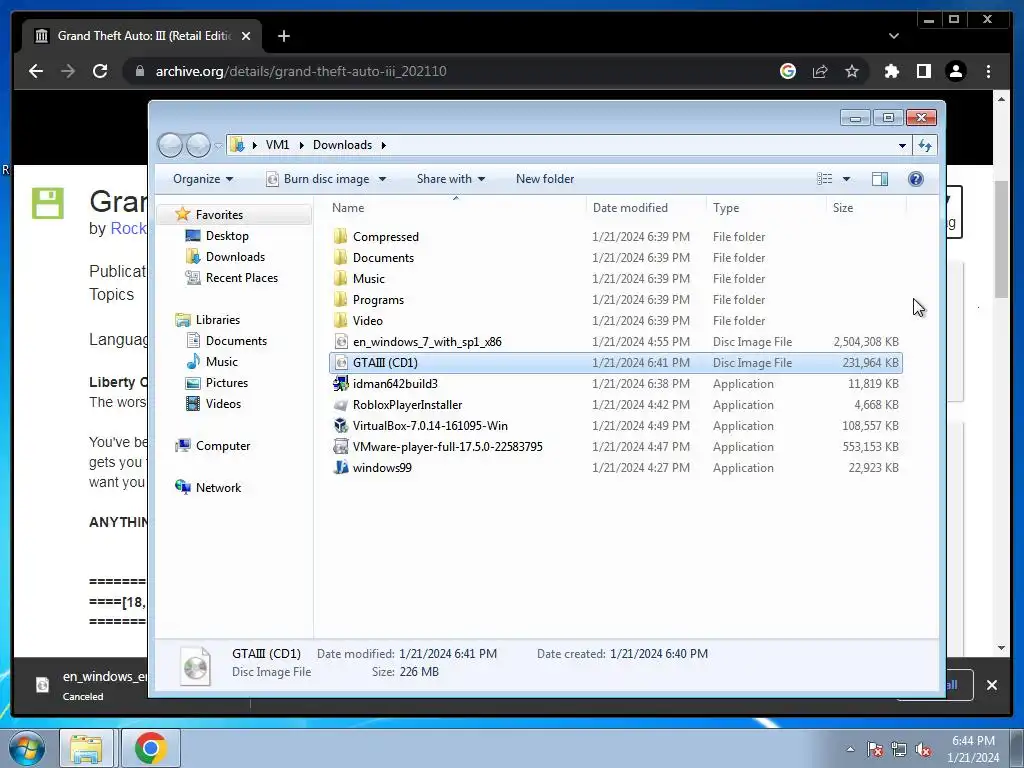Click the change view icon in Explorer
The height and width of the screenshot is (768, 1024).
(x=825, y=179)
